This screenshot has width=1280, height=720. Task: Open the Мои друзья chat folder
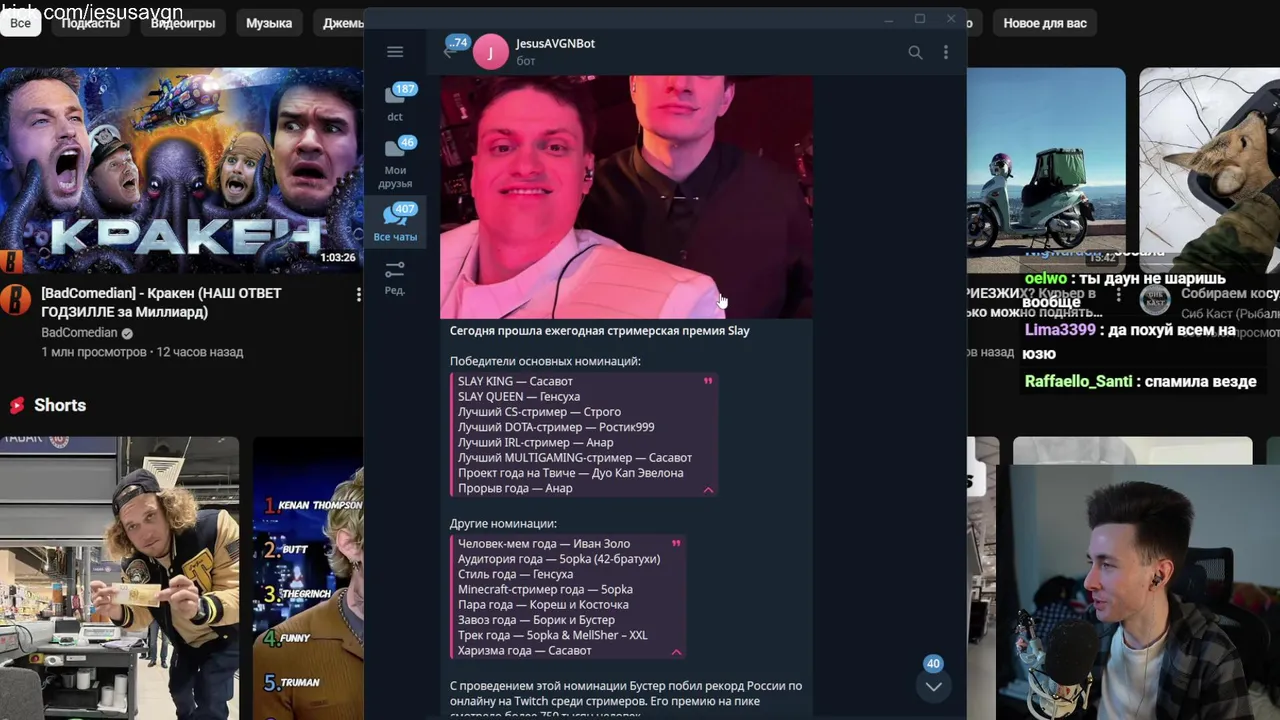click(x=395, y=161)
